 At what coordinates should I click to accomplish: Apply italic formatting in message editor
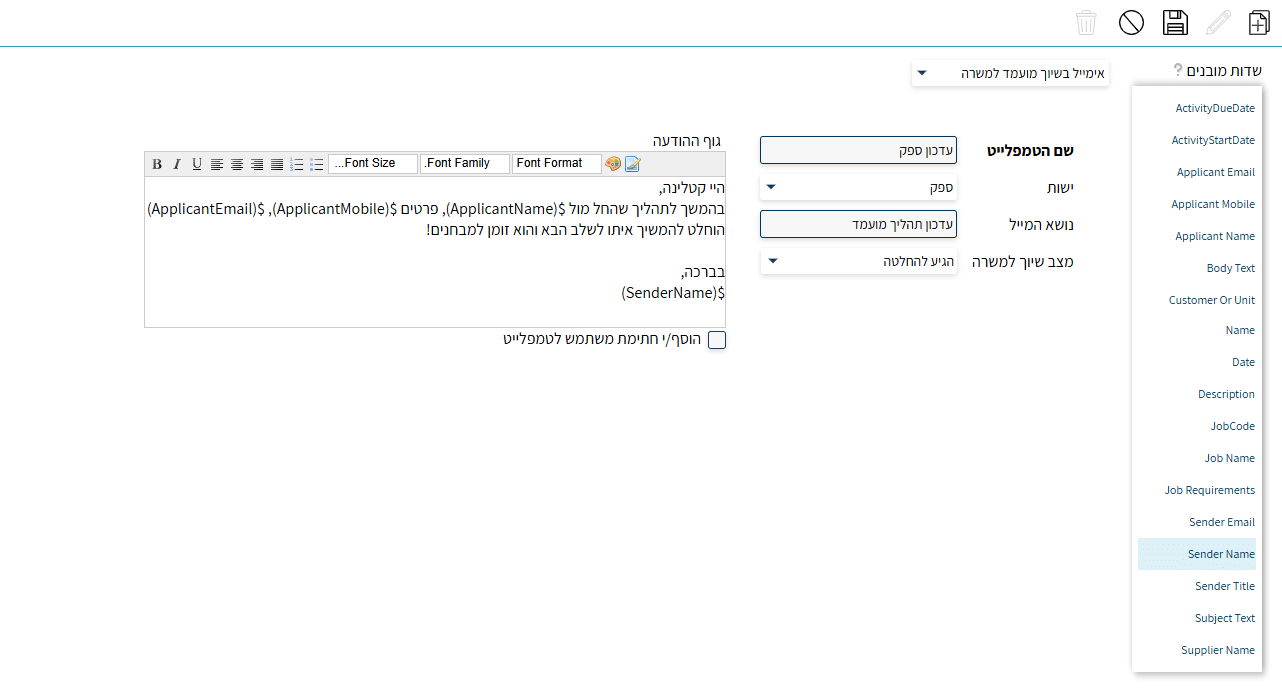tap(177, 164)
